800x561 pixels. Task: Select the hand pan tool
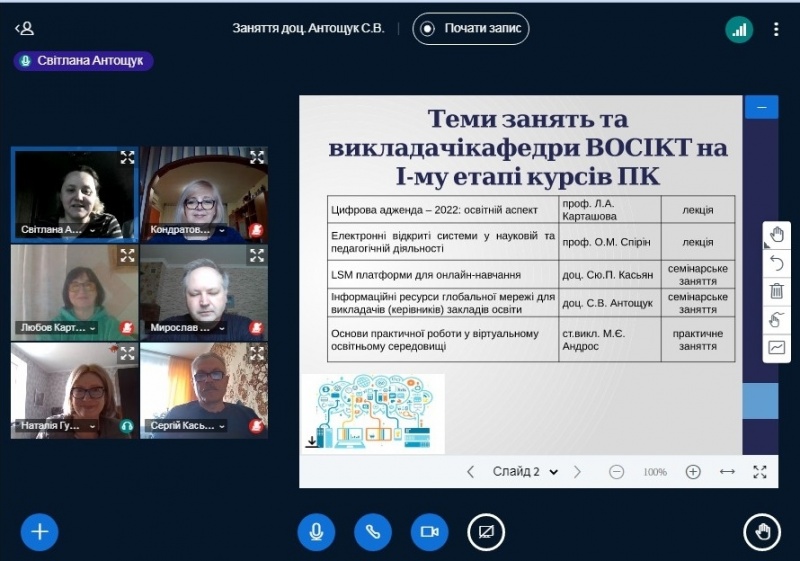coord(776,235)
